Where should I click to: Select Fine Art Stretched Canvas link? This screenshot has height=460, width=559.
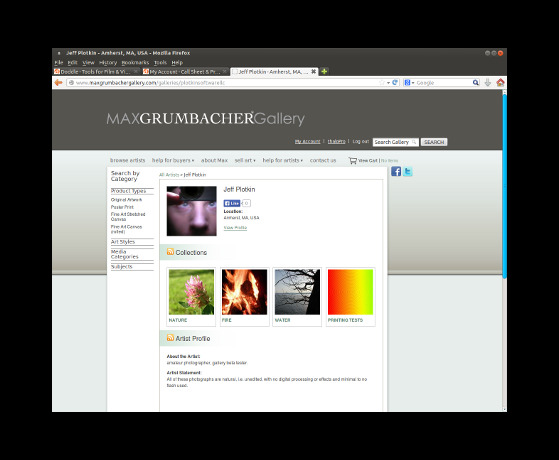click(128, 217)
